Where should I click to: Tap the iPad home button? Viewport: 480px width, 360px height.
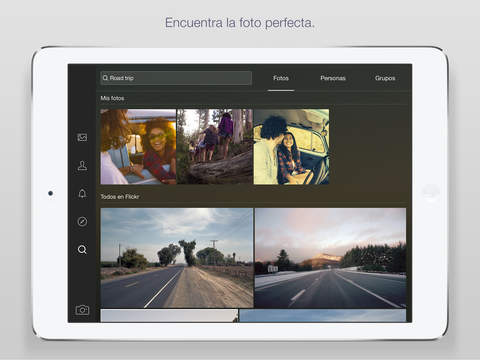[430, 193]
